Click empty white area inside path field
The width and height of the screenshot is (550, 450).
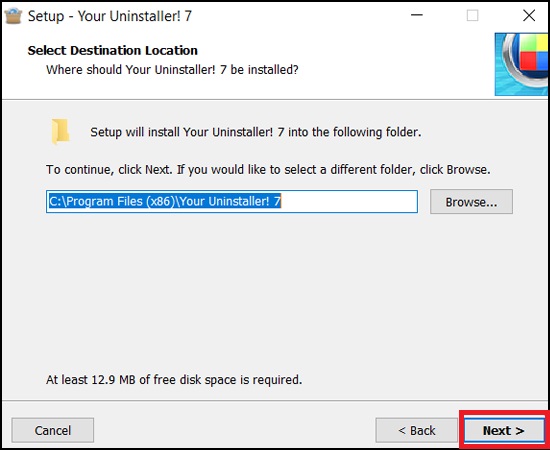click(x=349, y=201)
